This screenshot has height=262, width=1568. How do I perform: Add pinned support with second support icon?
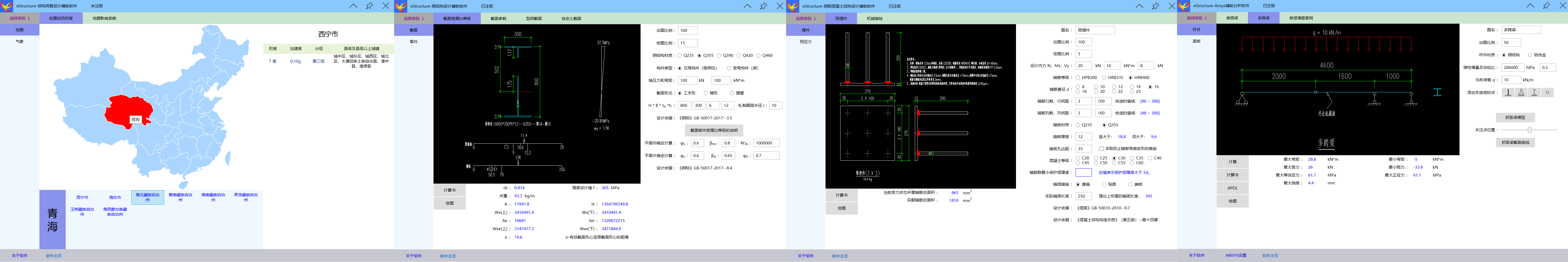(x=1521, y=93)
